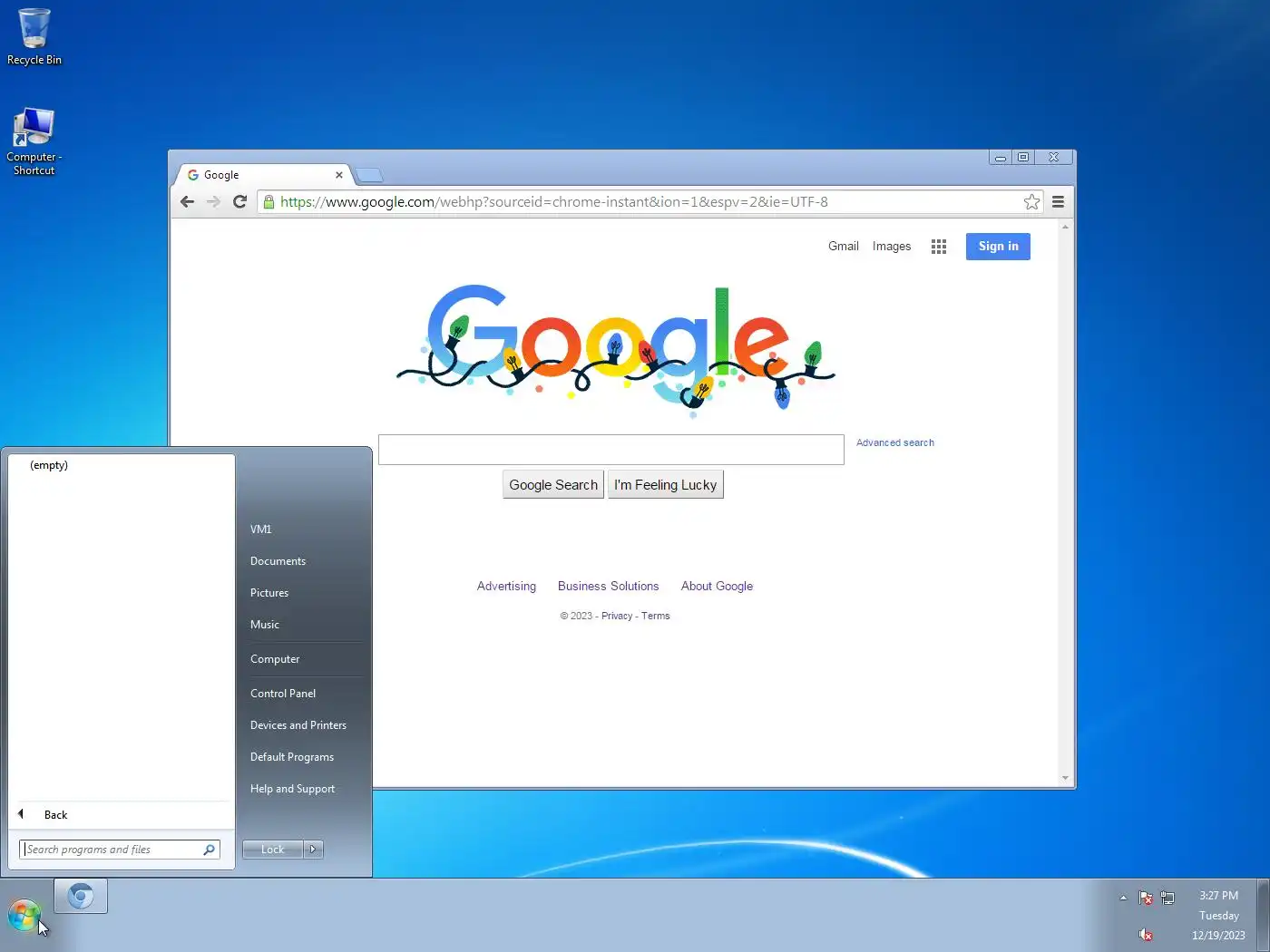Click the Sign in button
This screenshot has height=952, width=1270.
click(998, 247)
